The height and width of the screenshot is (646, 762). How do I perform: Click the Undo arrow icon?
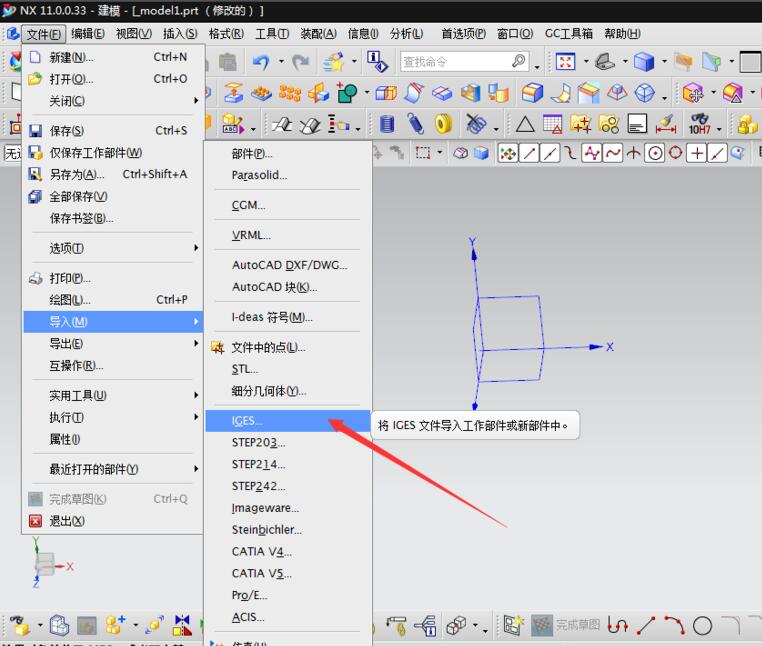[x=261, y=62]
